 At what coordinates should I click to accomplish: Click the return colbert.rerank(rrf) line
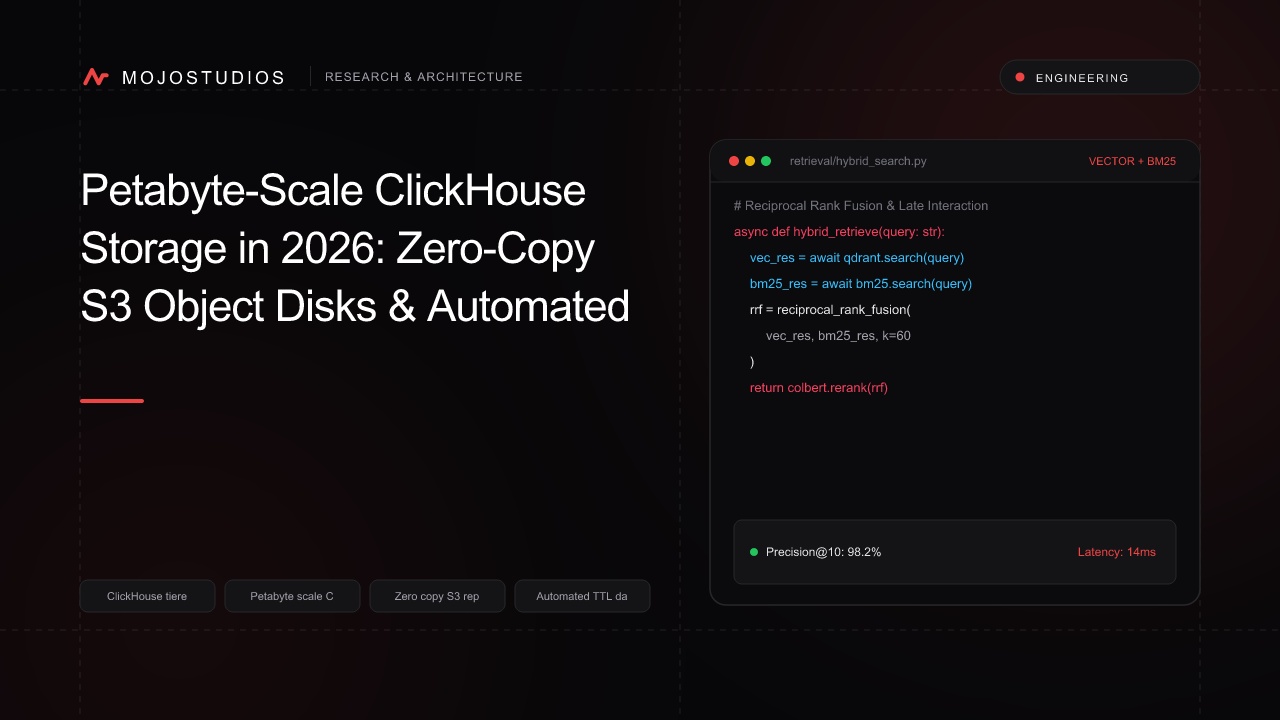pyautogui.click(x=819, y=388)
